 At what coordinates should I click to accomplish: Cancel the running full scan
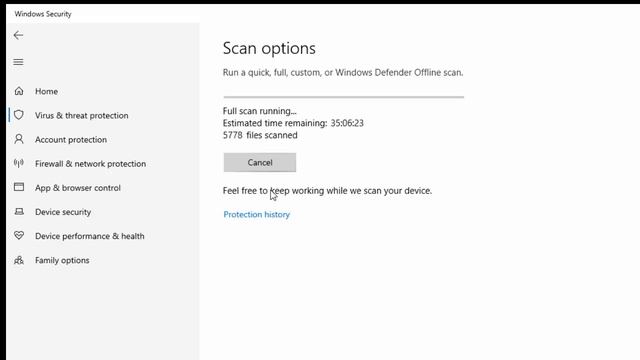point(260,162)
